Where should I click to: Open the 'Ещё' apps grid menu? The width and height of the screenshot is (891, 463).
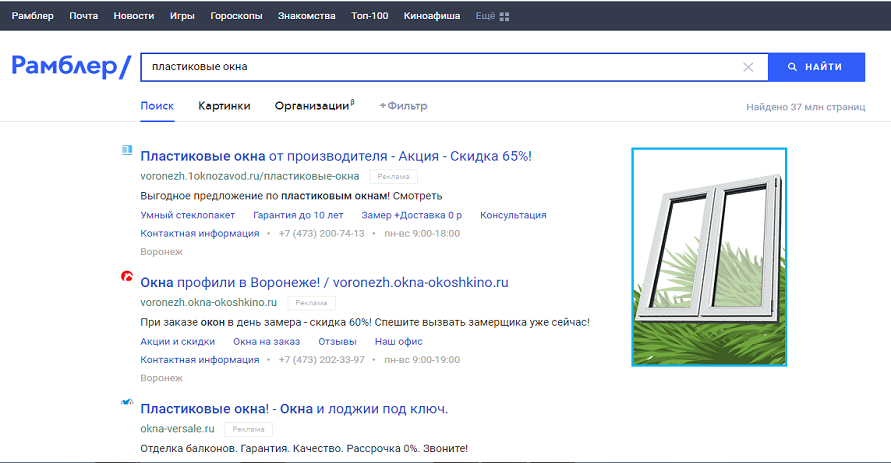point(492,16)
